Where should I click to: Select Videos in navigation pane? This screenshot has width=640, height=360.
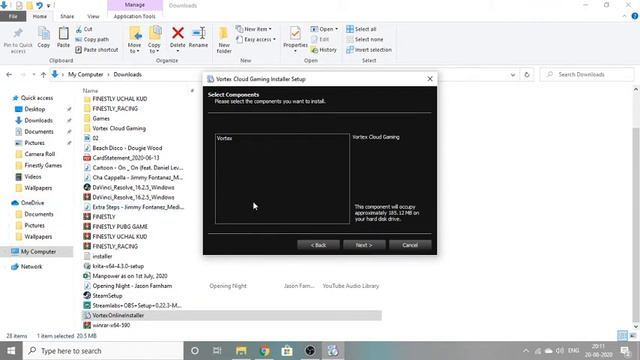pyautogui.click(x=33, y=177)
